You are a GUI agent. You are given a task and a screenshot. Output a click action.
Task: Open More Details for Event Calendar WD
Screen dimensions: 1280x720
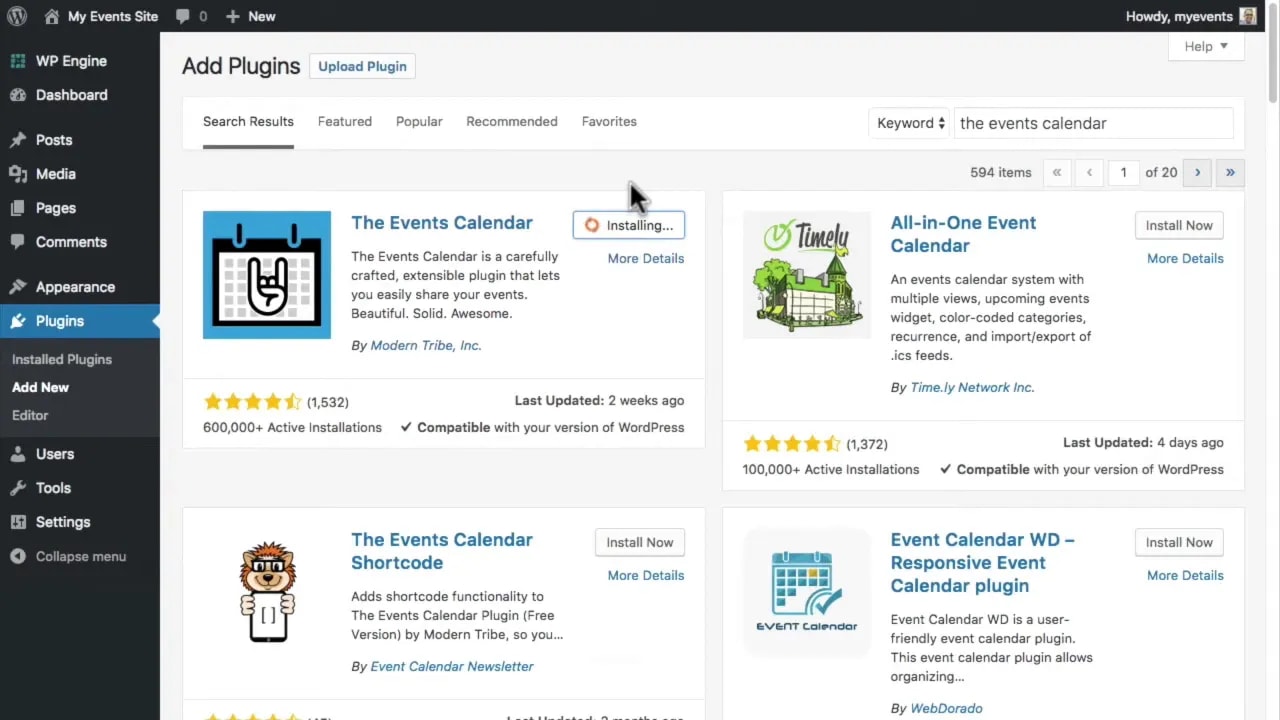tap(1185, 575)
